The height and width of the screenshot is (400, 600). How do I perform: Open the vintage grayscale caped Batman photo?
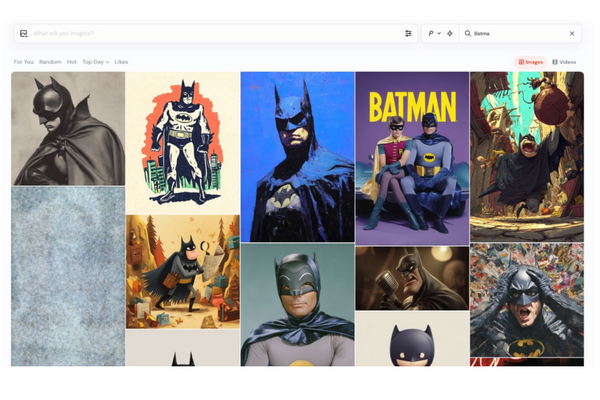(68, 129)
